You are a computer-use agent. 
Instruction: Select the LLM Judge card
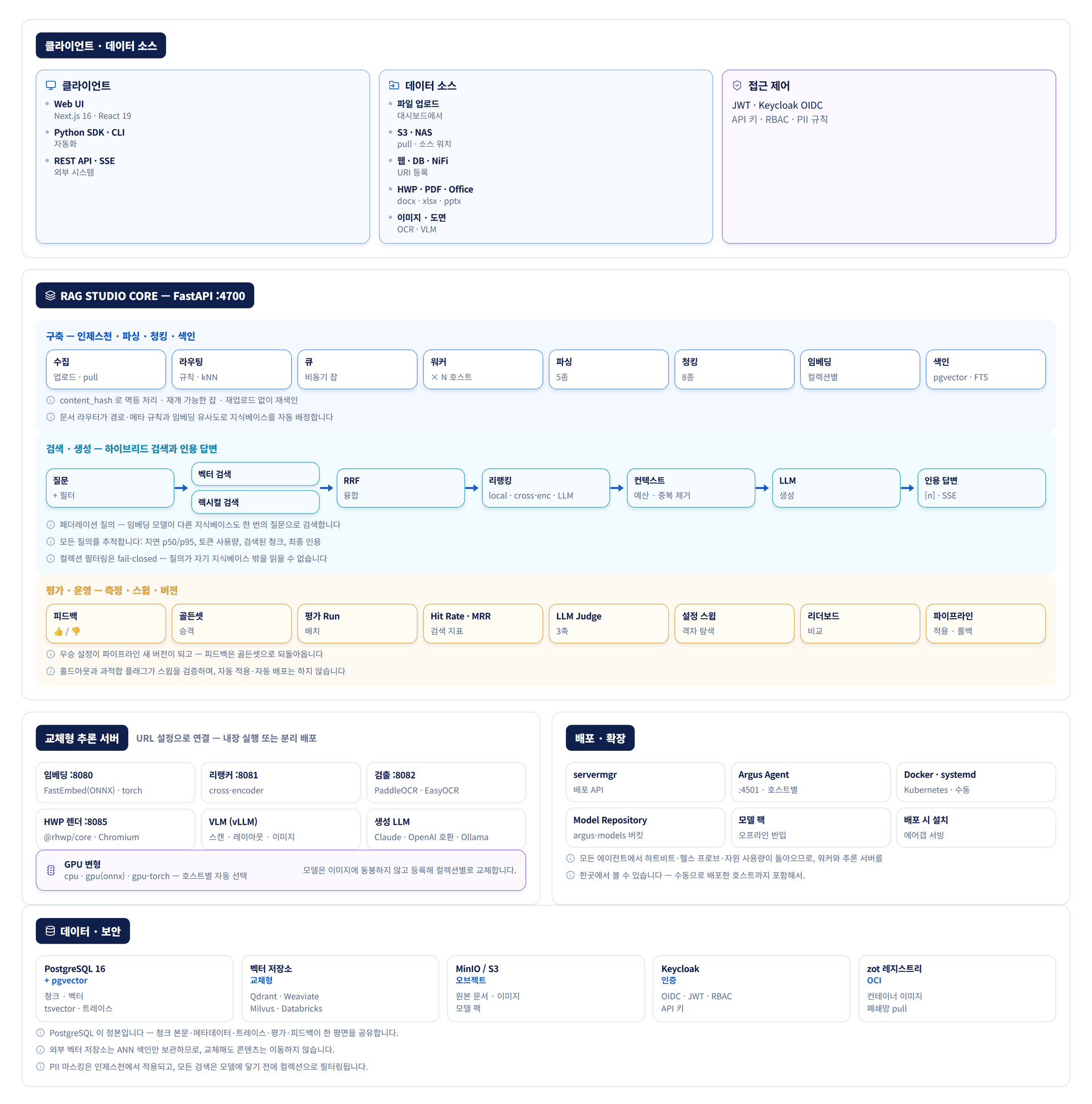[609, 623]
